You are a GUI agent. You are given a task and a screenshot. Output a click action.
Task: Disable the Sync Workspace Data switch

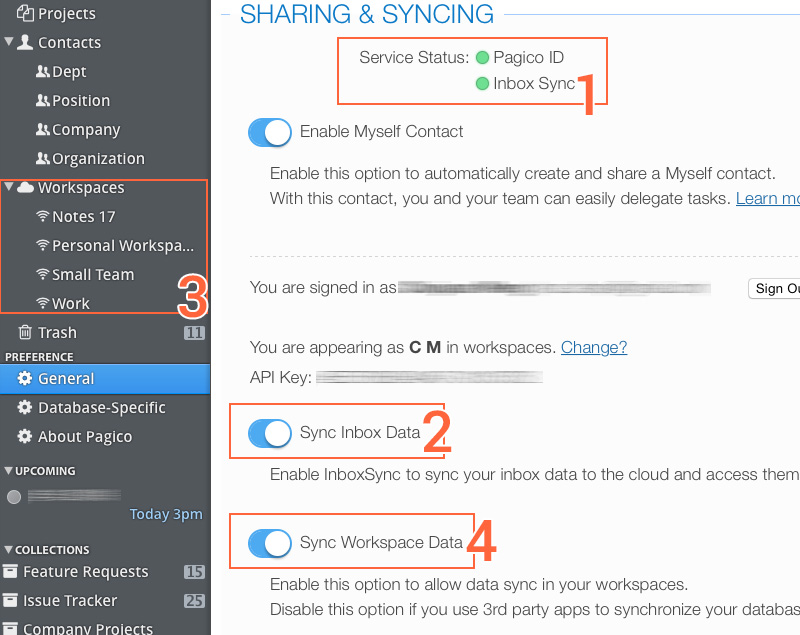point(269,543)
